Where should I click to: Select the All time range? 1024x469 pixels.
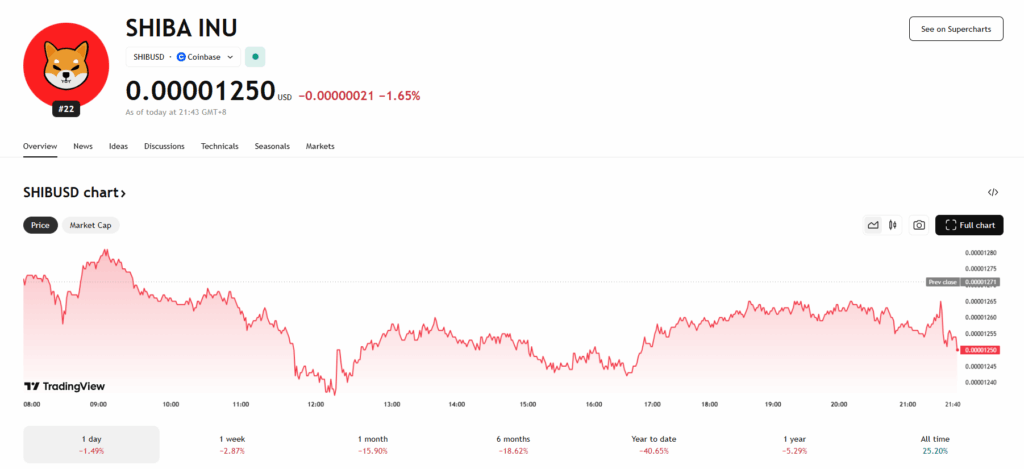click(934, 444)
